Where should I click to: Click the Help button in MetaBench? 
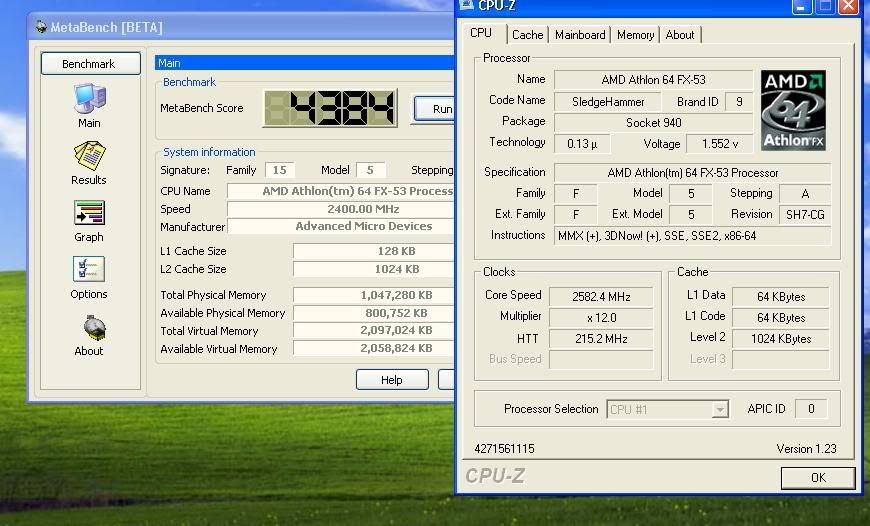[392, 380]
